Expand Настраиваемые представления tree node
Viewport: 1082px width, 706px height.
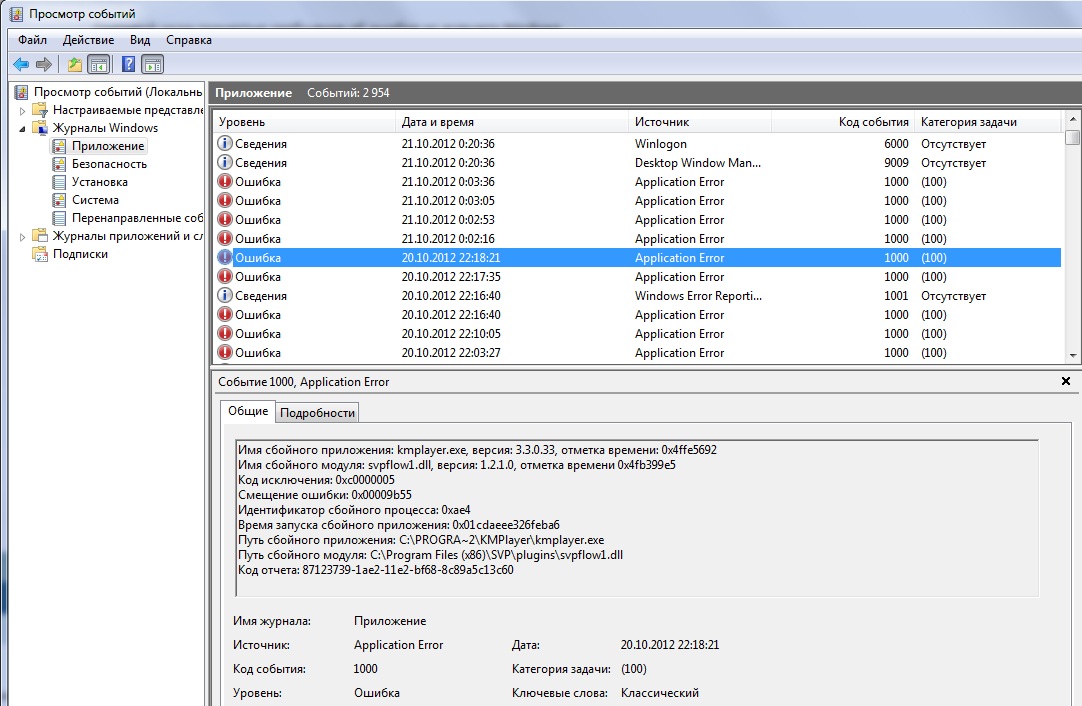coord(22,110)
